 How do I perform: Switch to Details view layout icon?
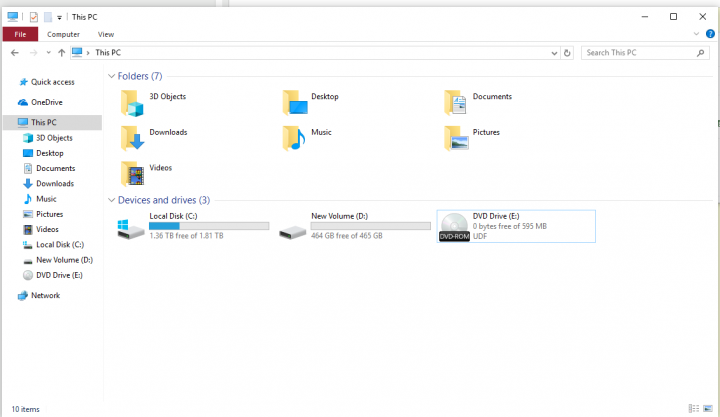pos(693,408)
